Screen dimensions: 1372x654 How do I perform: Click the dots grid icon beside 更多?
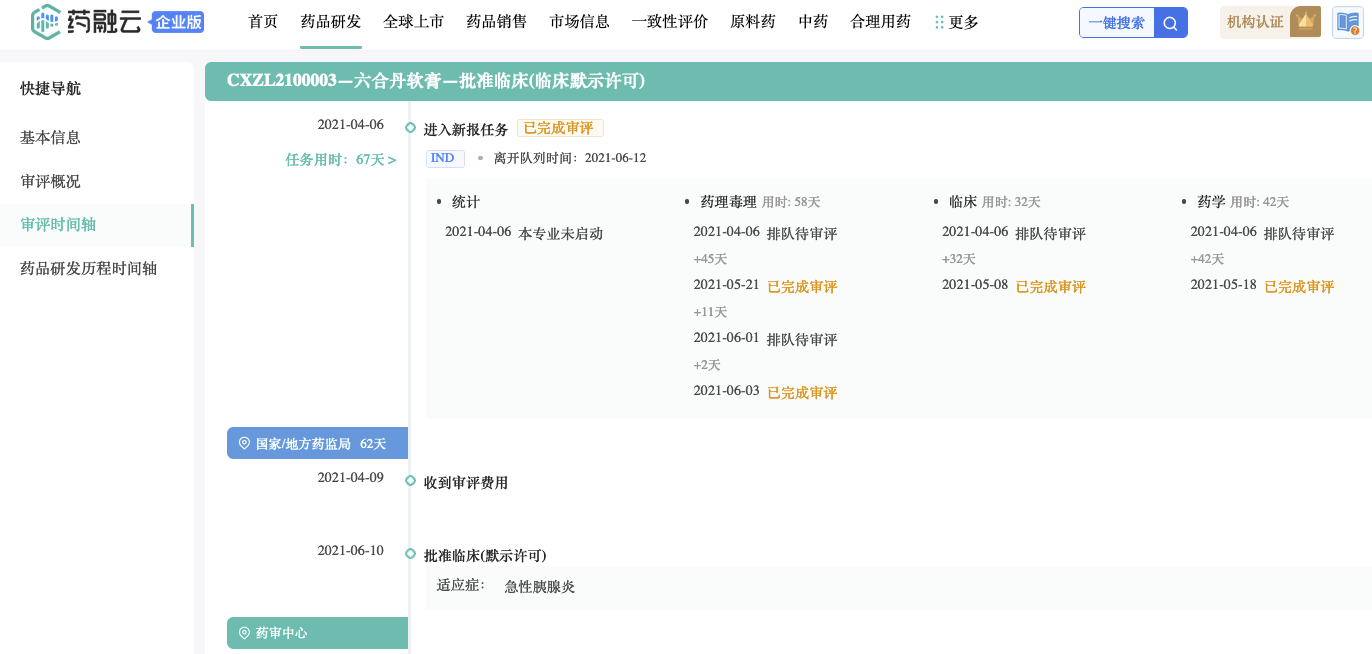point(938,22)
